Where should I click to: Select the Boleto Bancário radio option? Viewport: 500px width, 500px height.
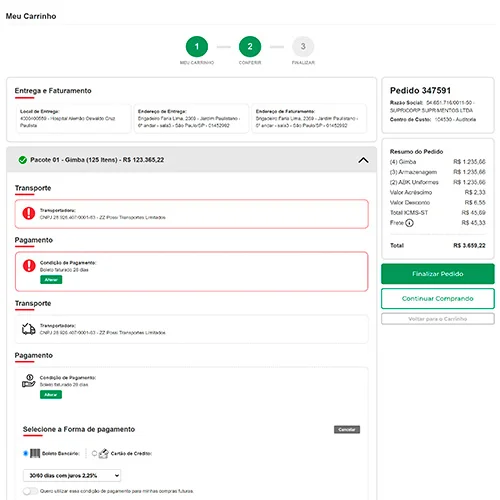click(25, 453)
